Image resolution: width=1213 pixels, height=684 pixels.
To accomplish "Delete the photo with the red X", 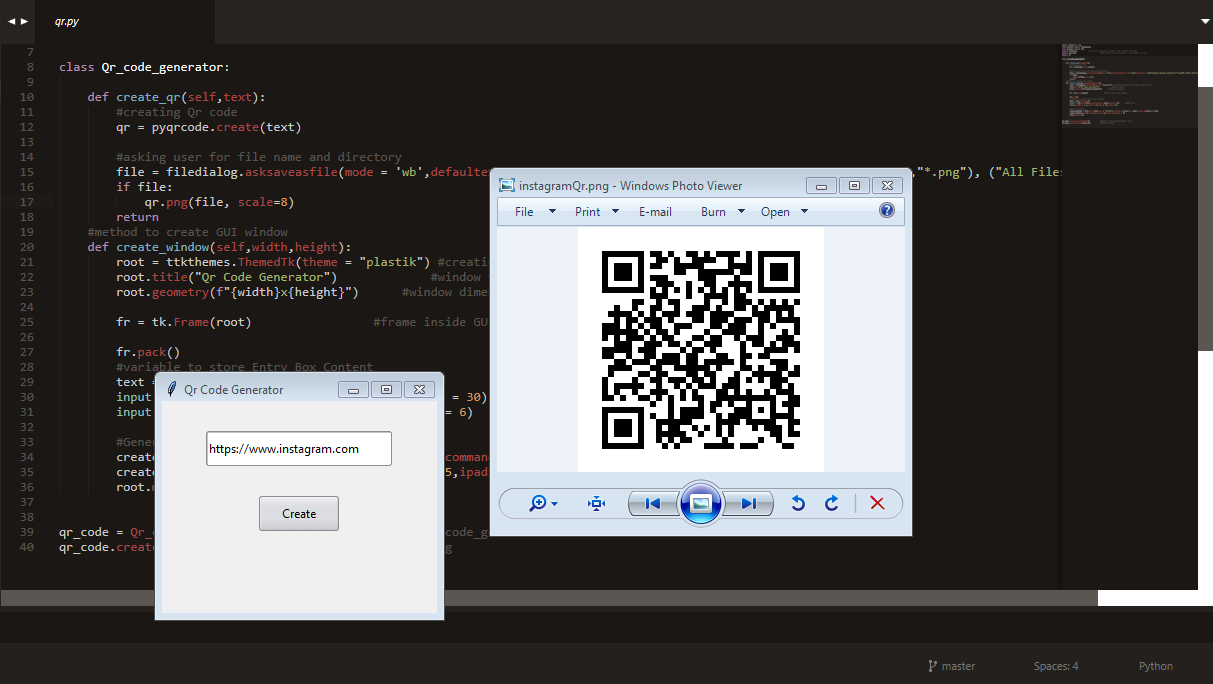I will 877,503.
